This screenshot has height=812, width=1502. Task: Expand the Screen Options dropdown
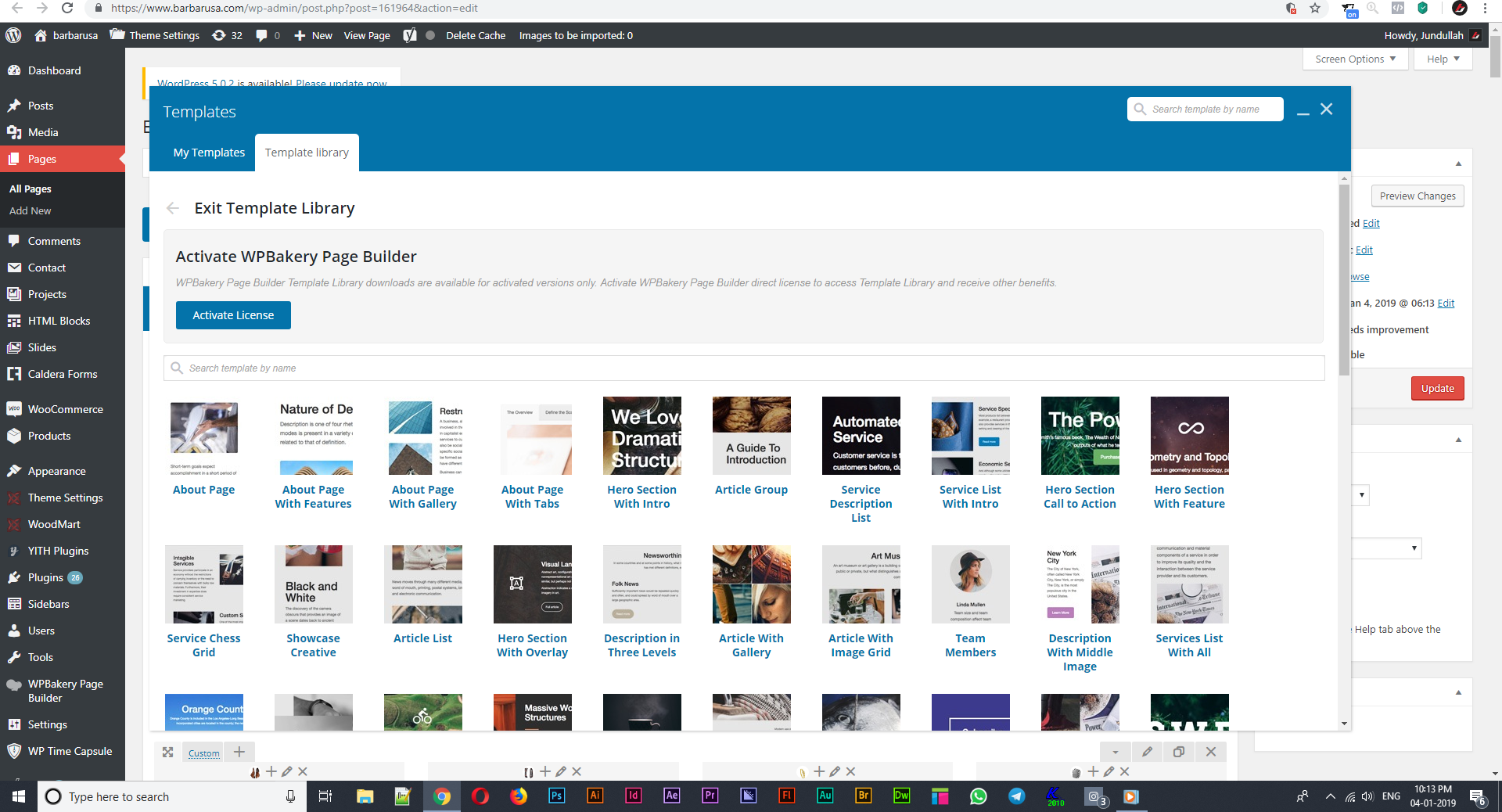coord(1356,59)
